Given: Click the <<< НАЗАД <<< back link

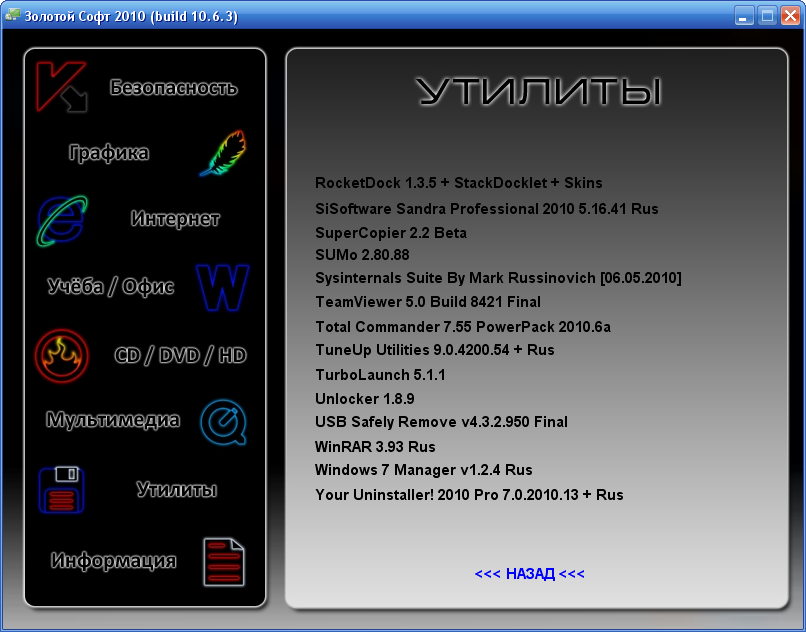Looking at the screenshot, I should point(529,574).
